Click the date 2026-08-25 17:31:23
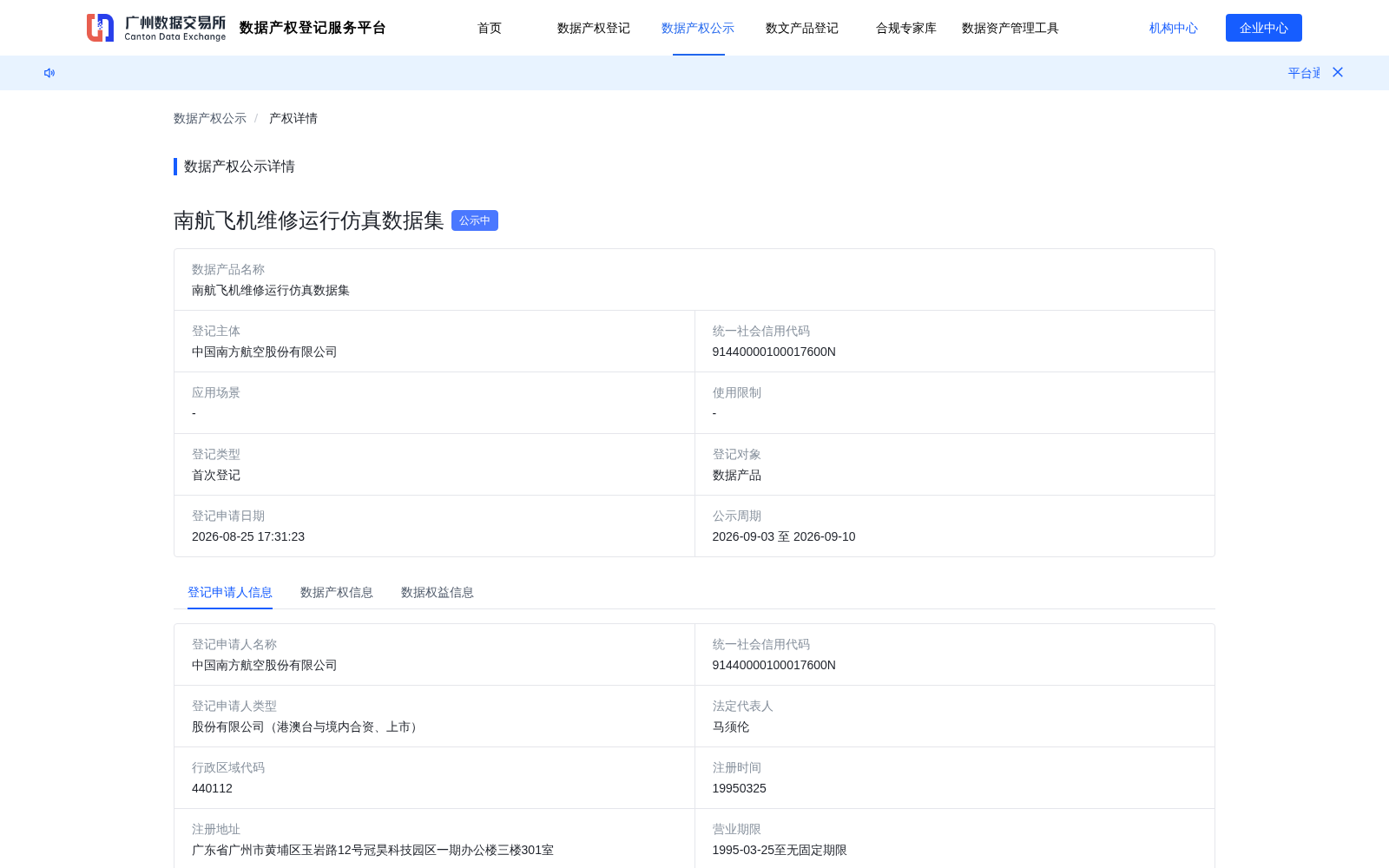The height and width of the screenshot is (868, 1389). [248, 536]
